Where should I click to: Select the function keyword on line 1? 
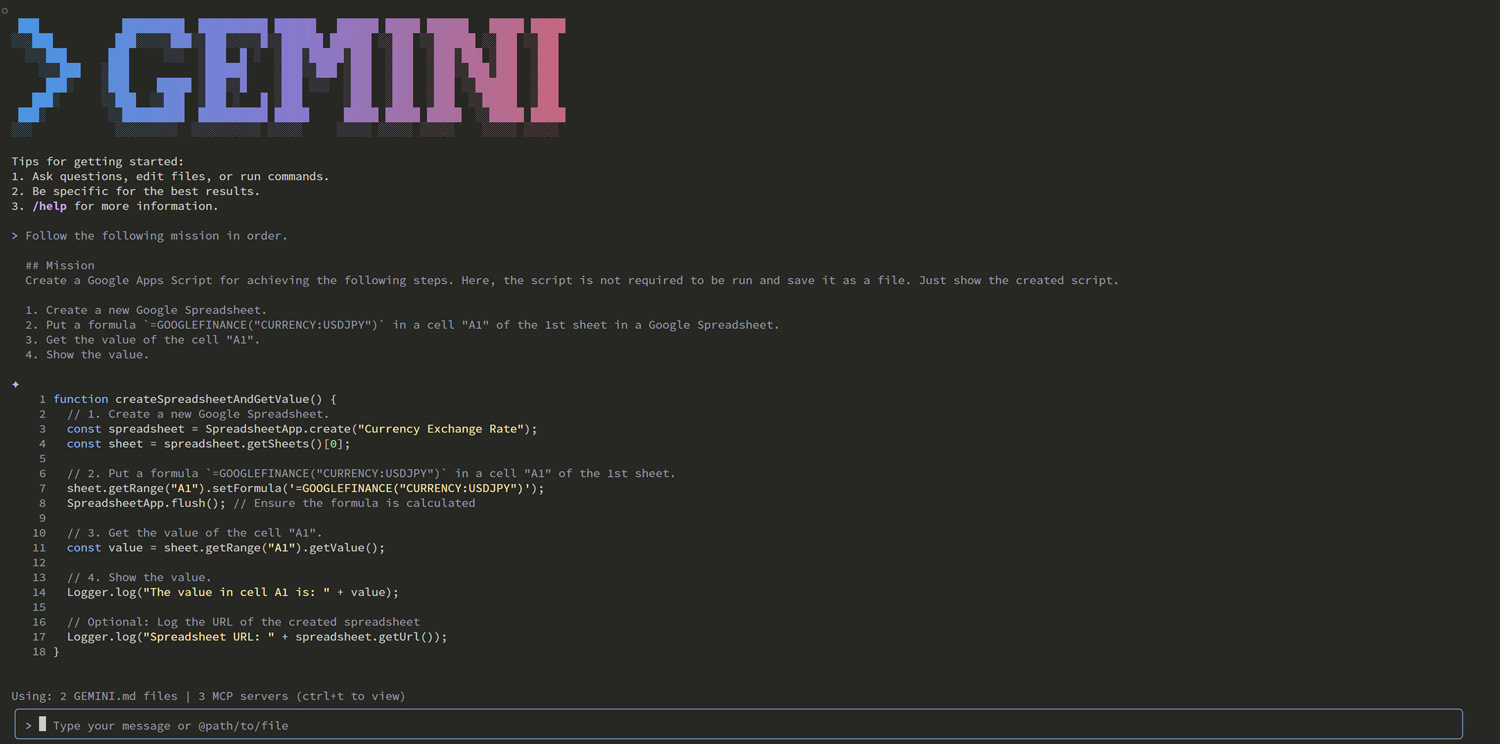coord(81,398)
